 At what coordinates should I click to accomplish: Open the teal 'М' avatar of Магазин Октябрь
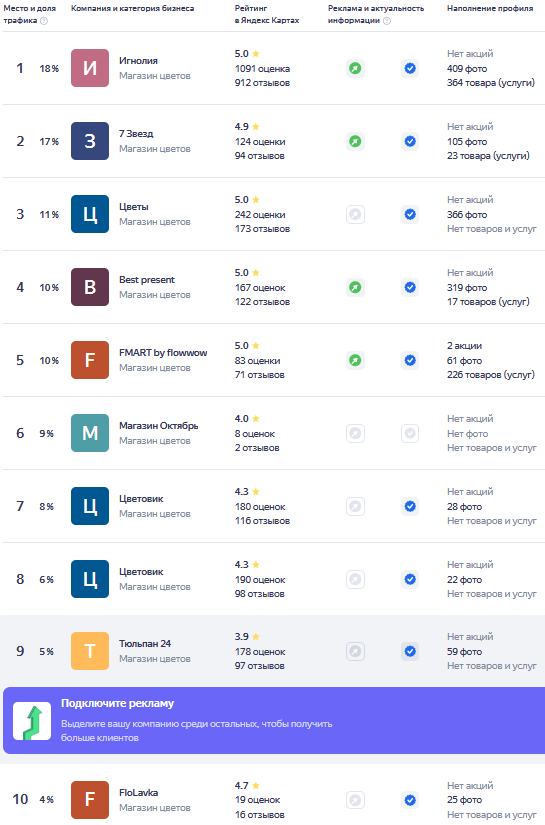click(90, 433)
